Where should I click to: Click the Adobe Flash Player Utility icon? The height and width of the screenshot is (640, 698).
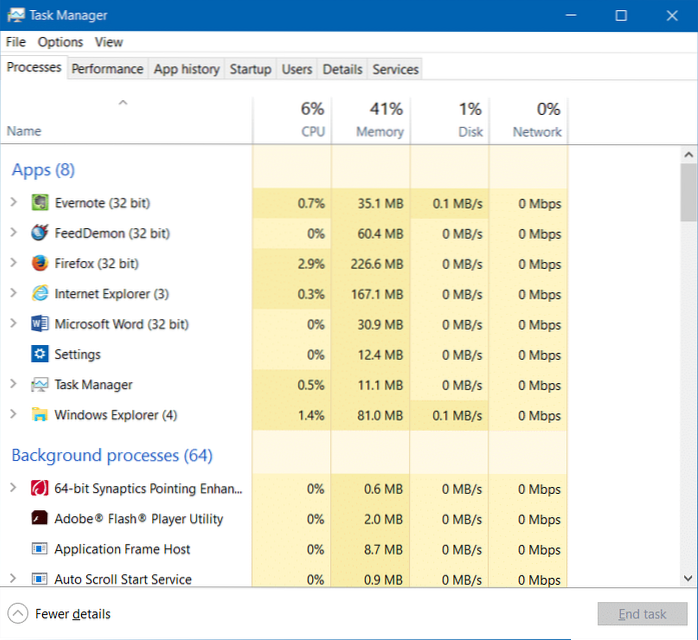[40, 519]
